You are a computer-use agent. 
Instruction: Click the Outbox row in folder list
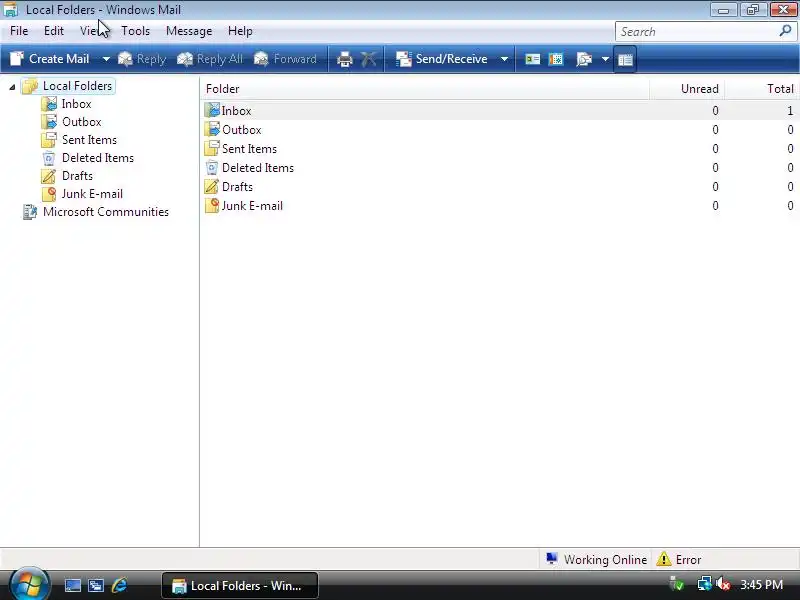click(x=499, y=130)
